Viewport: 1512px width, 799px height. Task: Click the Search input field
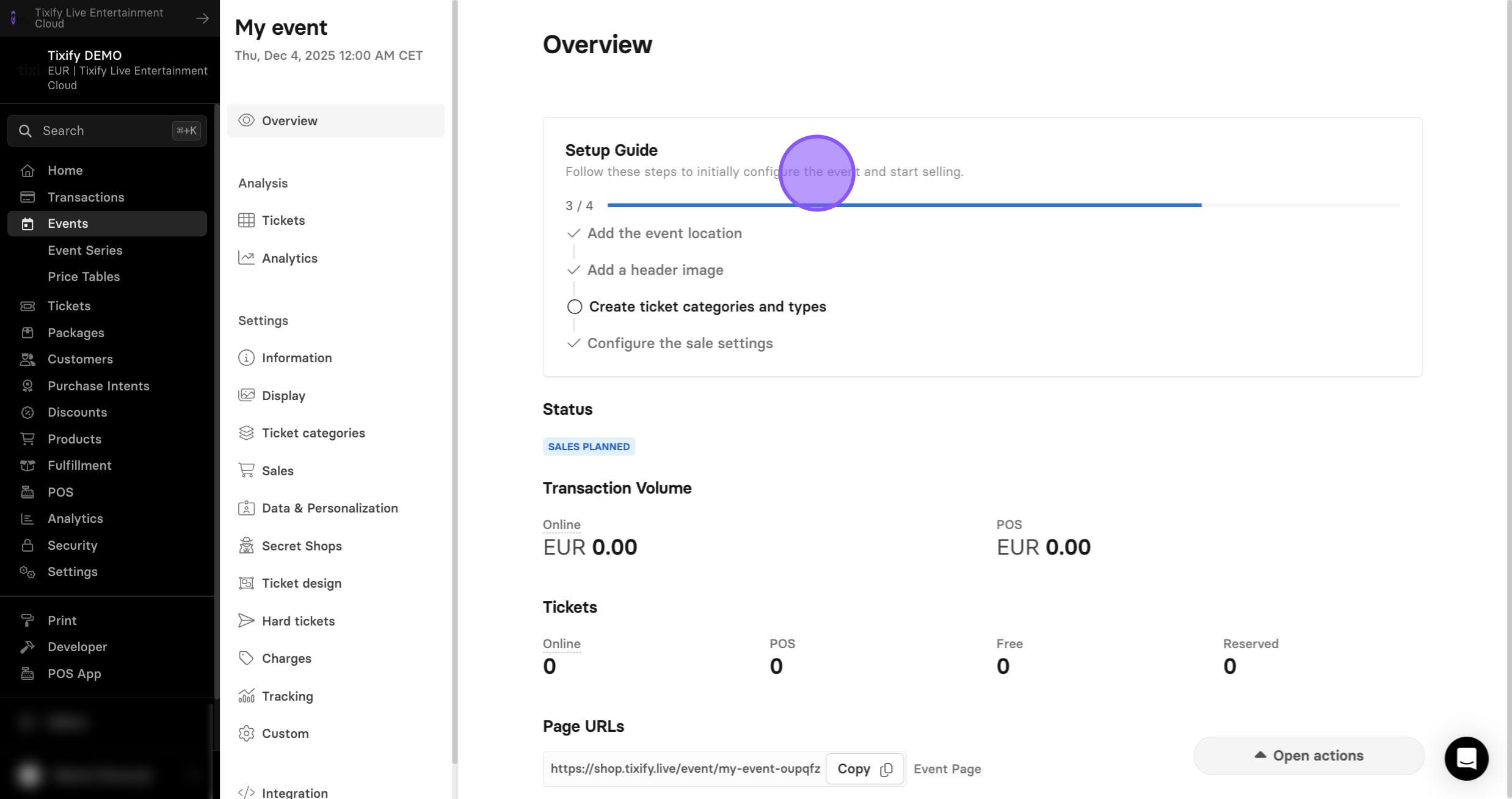pyautogui.click(x=107, y=131)
